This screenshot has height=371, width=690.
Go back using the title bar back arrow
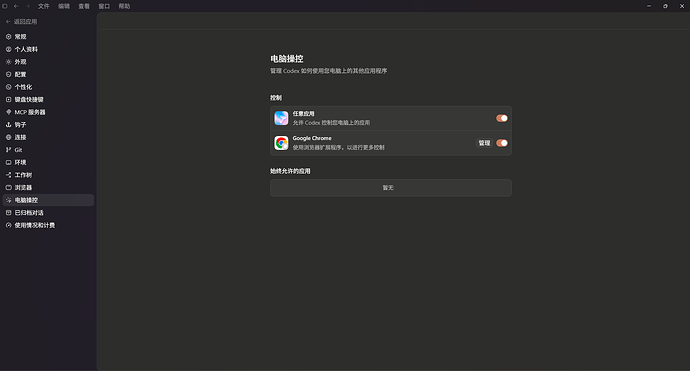(x=16, y=6)
